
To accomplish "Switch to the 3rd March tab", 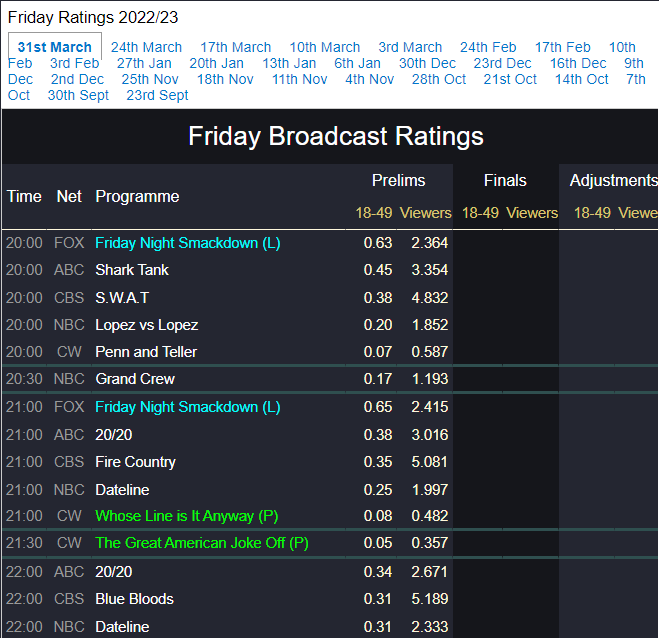I will 410,47.
